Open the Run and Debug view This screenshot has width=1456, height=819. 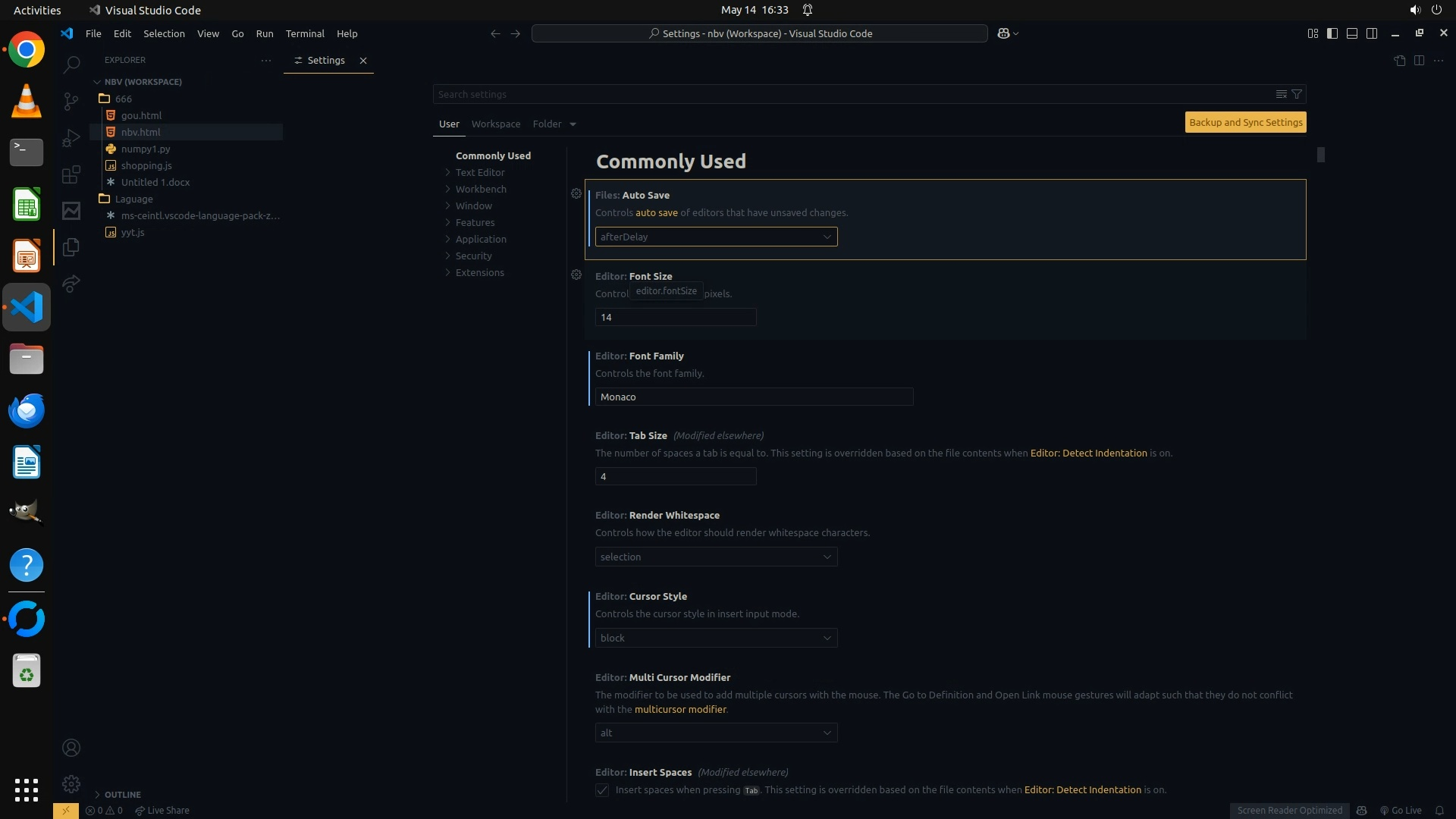[71, 138]
